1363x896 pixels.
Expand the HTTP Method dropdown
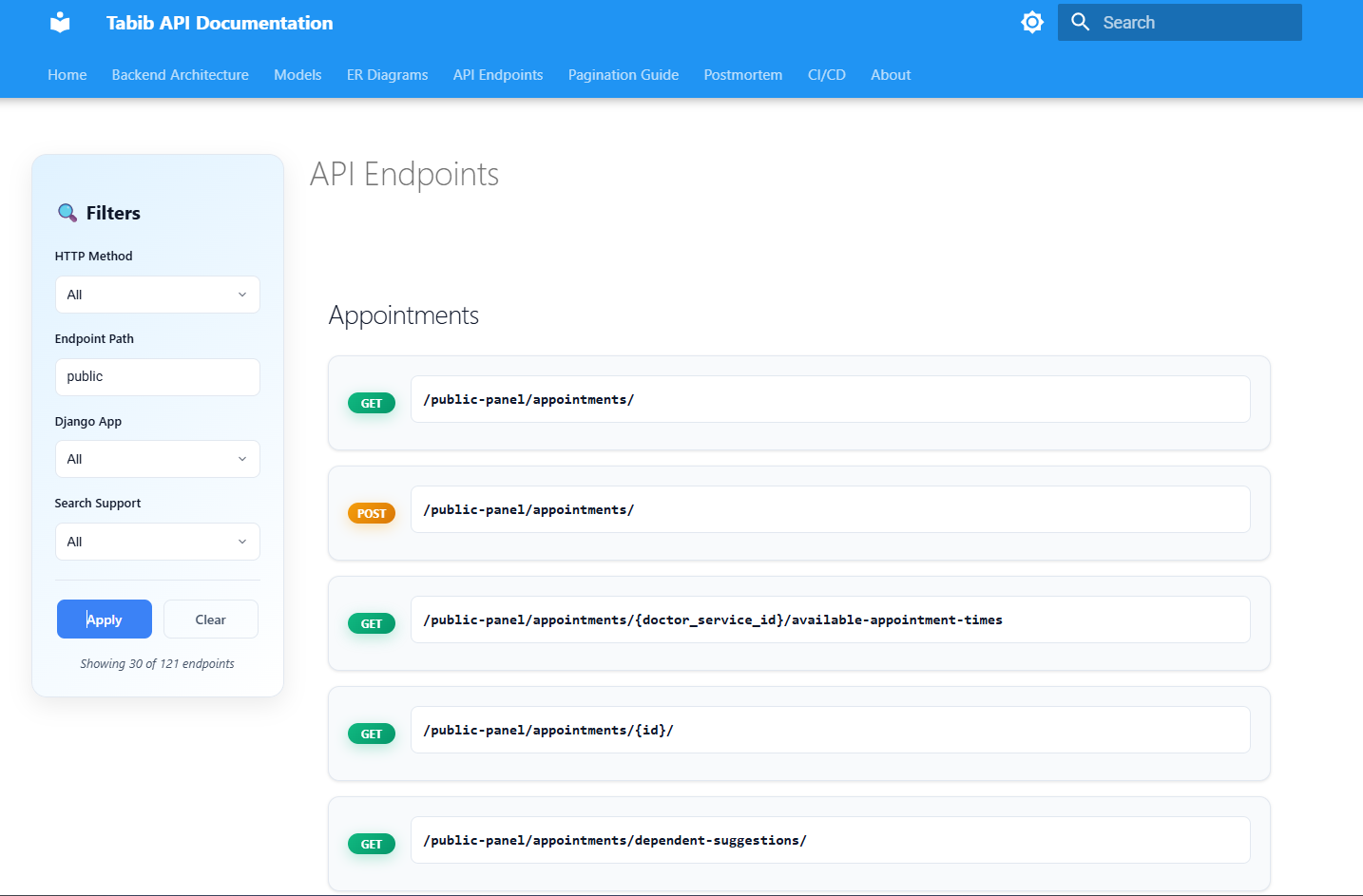(x=158, y=295)
